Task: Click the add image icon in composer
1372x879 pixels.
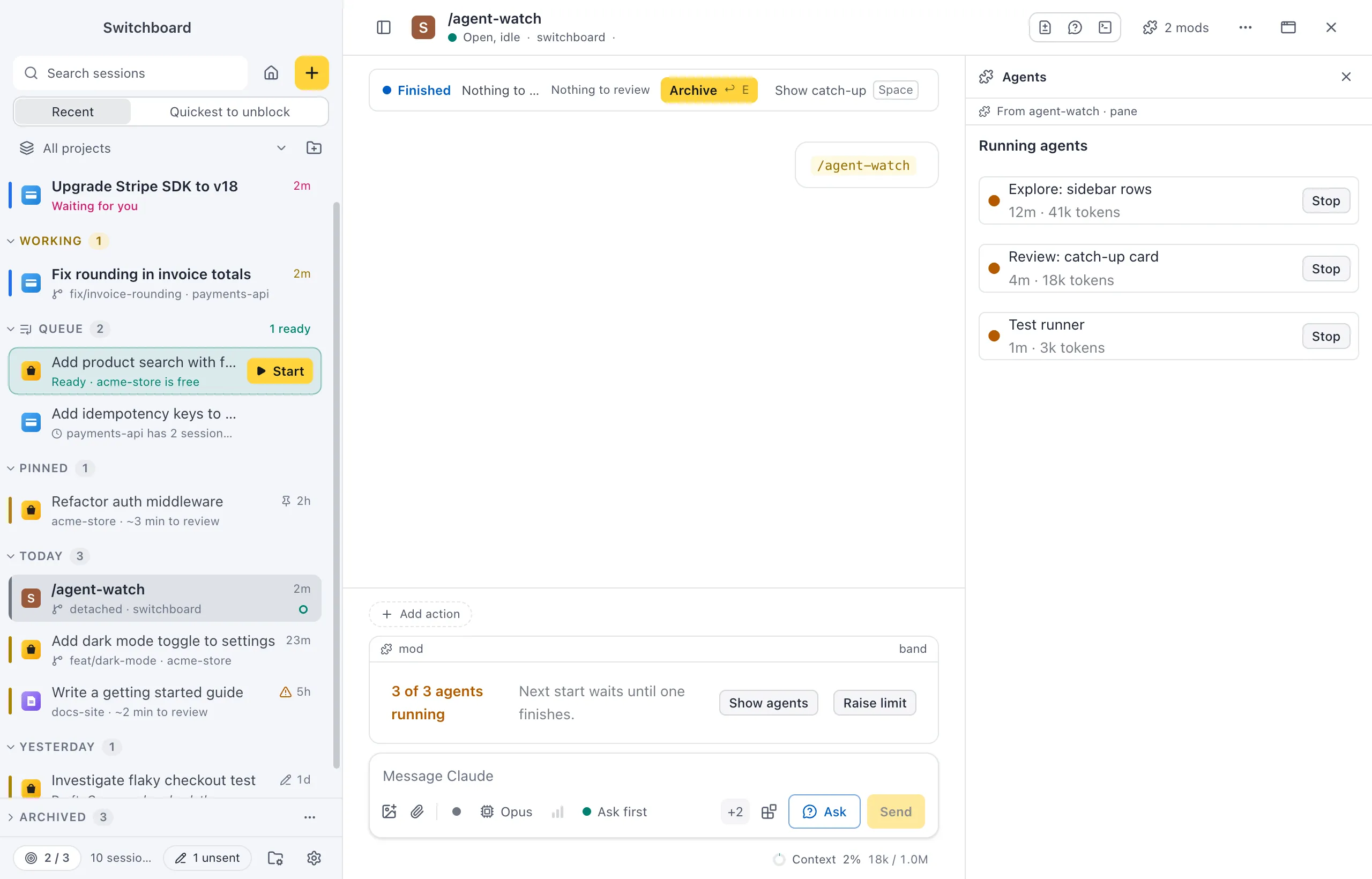Action: 389,811
